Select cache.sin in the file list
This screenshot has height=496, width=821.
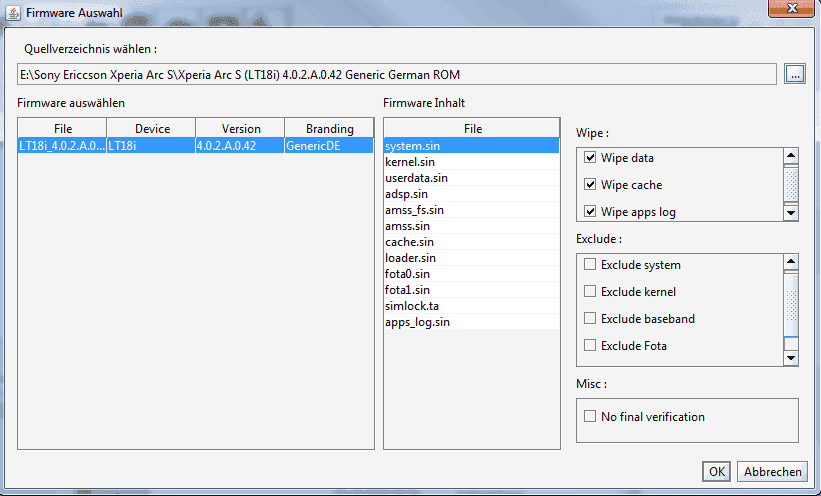pos(472,241)
